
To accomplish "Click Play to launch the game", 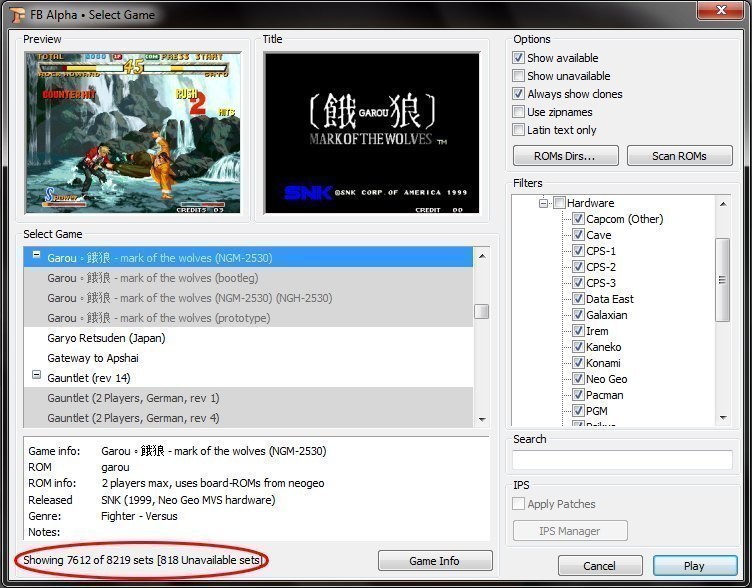I will click(x=695, y=566).
